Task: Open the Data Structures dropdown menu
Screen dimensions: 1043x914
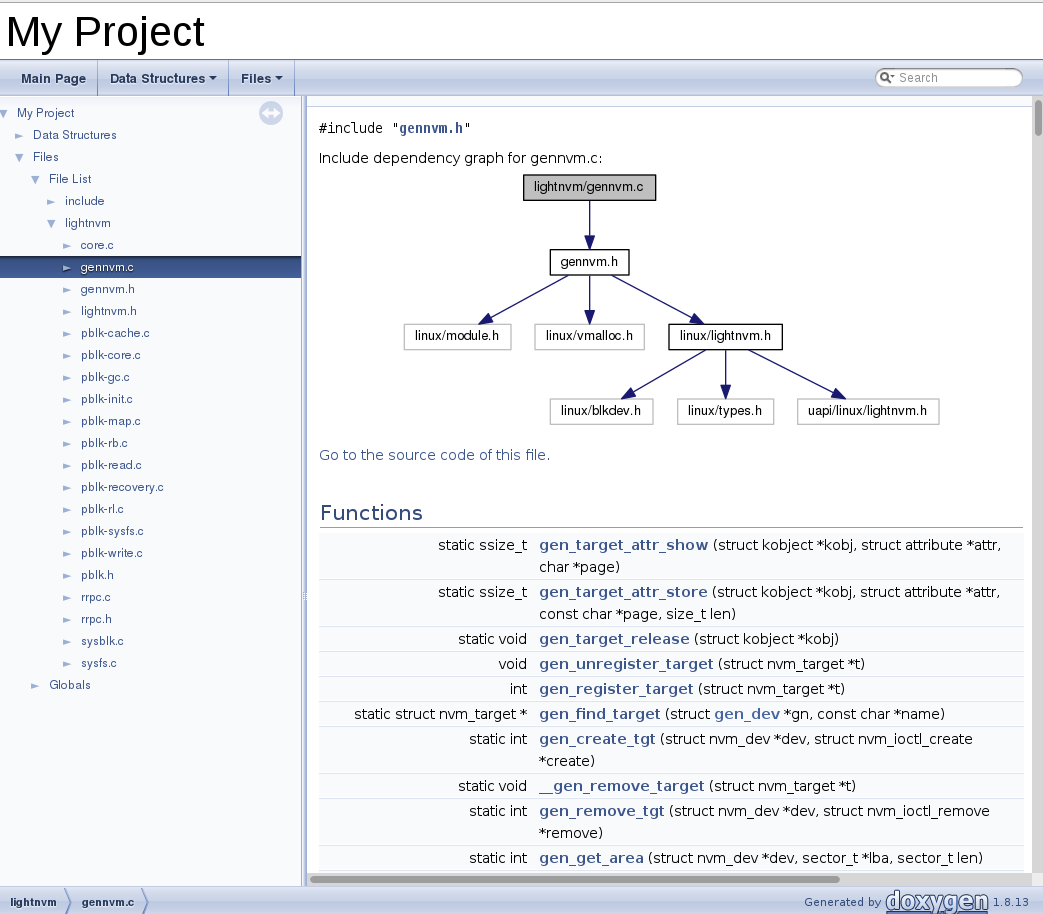Action: coord(163,78)
